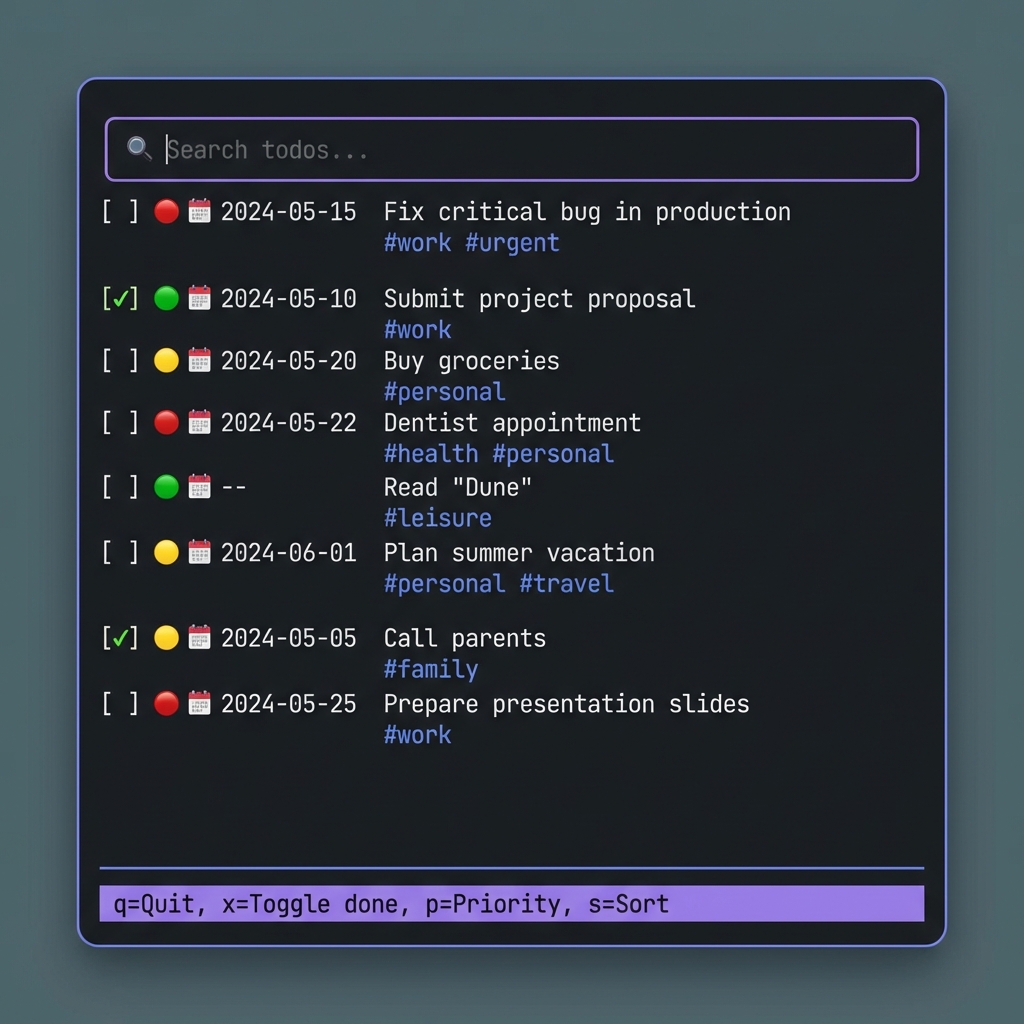
Task: Click #work tag under Submit project proposal
Action: click(417, 330)
